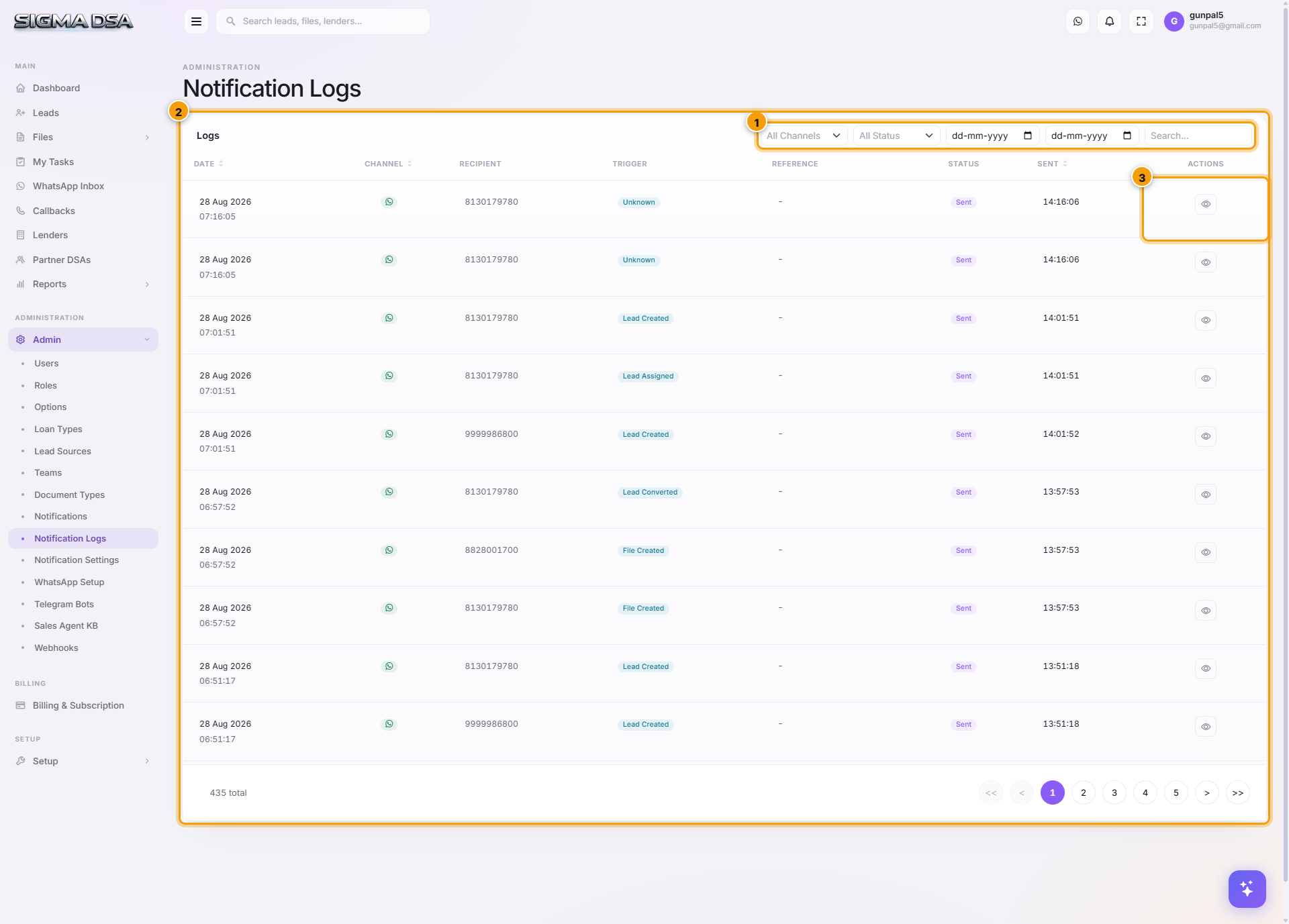This screenshot has width=1289, height=924.
Task: Go to page 5 of logs
Action: tap(1176, 792)
